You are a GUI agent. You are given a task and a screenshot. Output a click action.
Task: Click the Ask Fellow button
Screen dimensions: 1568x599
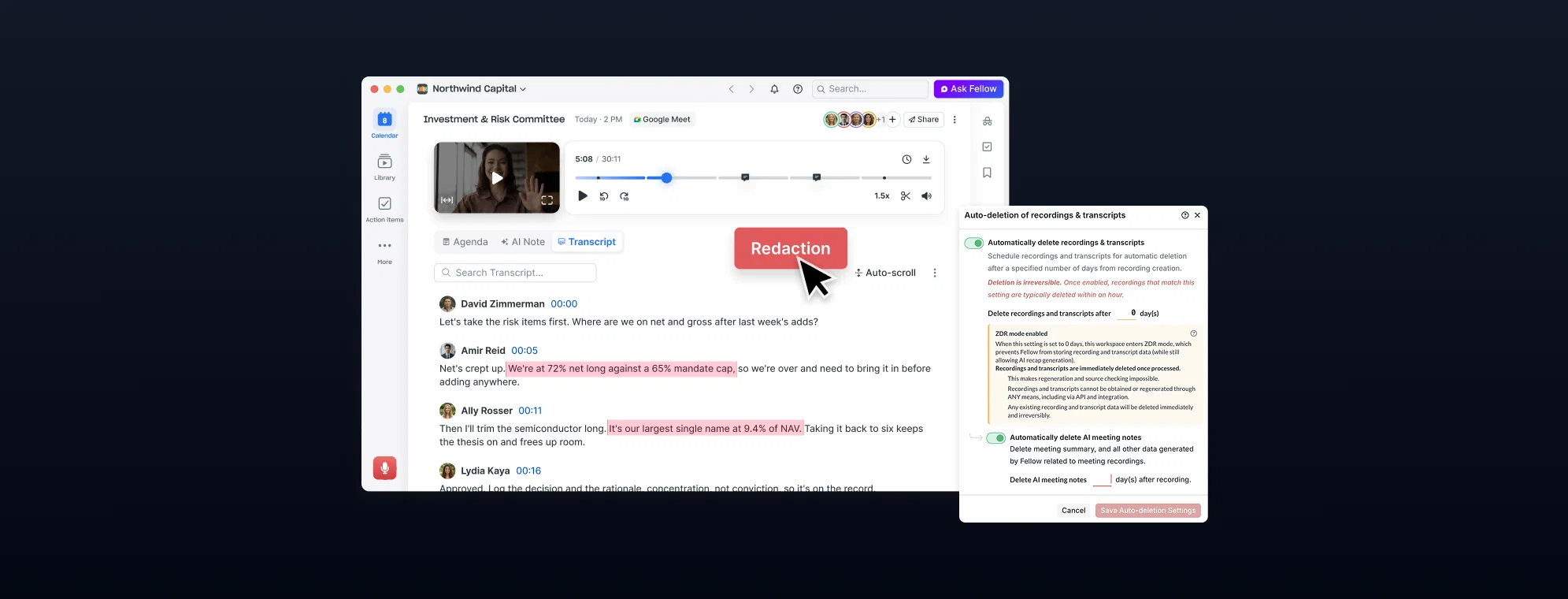[969, 89]
